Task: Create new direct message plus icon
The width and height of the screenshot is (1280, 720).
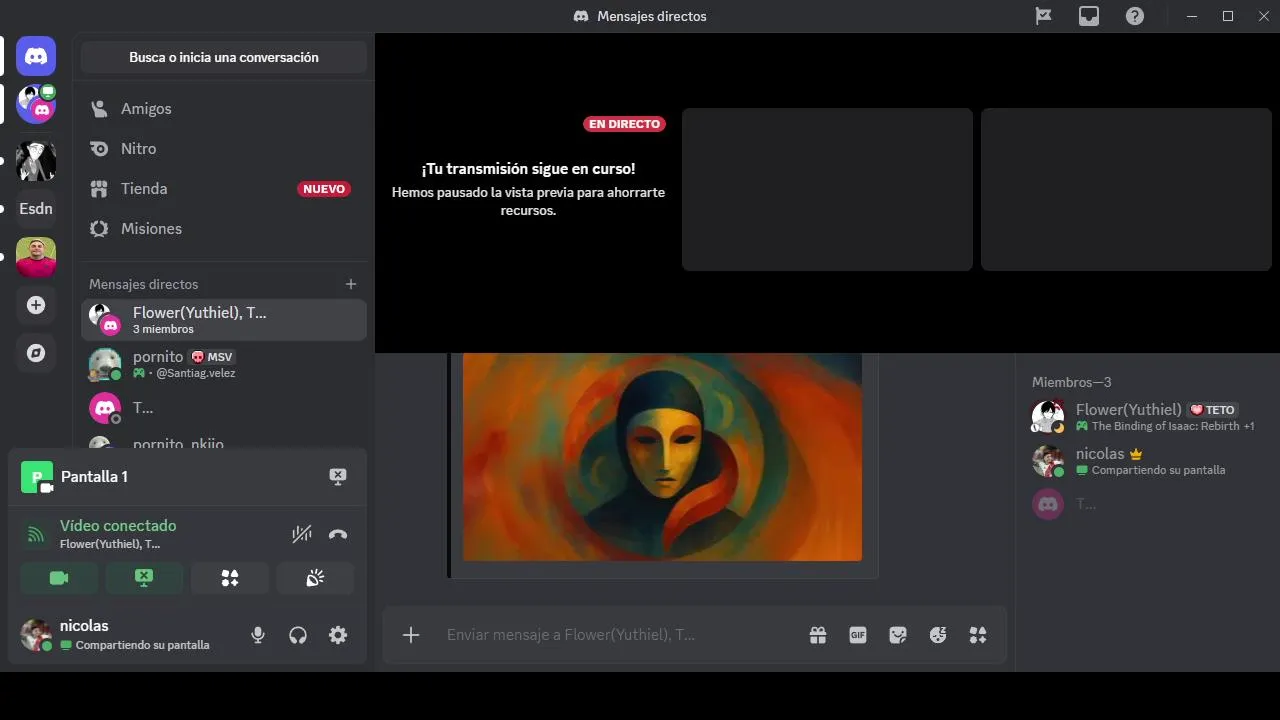Action: click(x=351, y=284)
